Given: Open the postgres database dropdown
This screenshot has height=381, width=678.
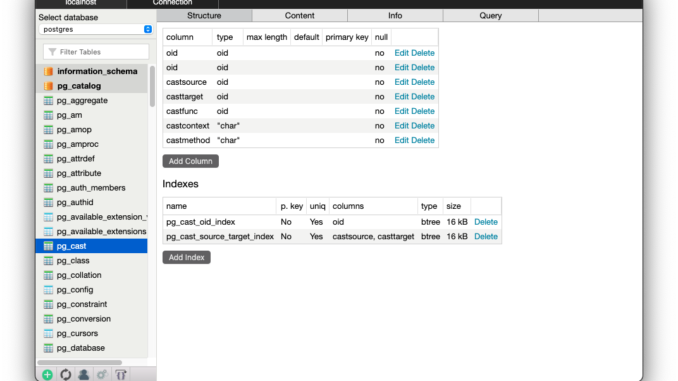Looking at the screenshot, I should click(x=96, y=29).
